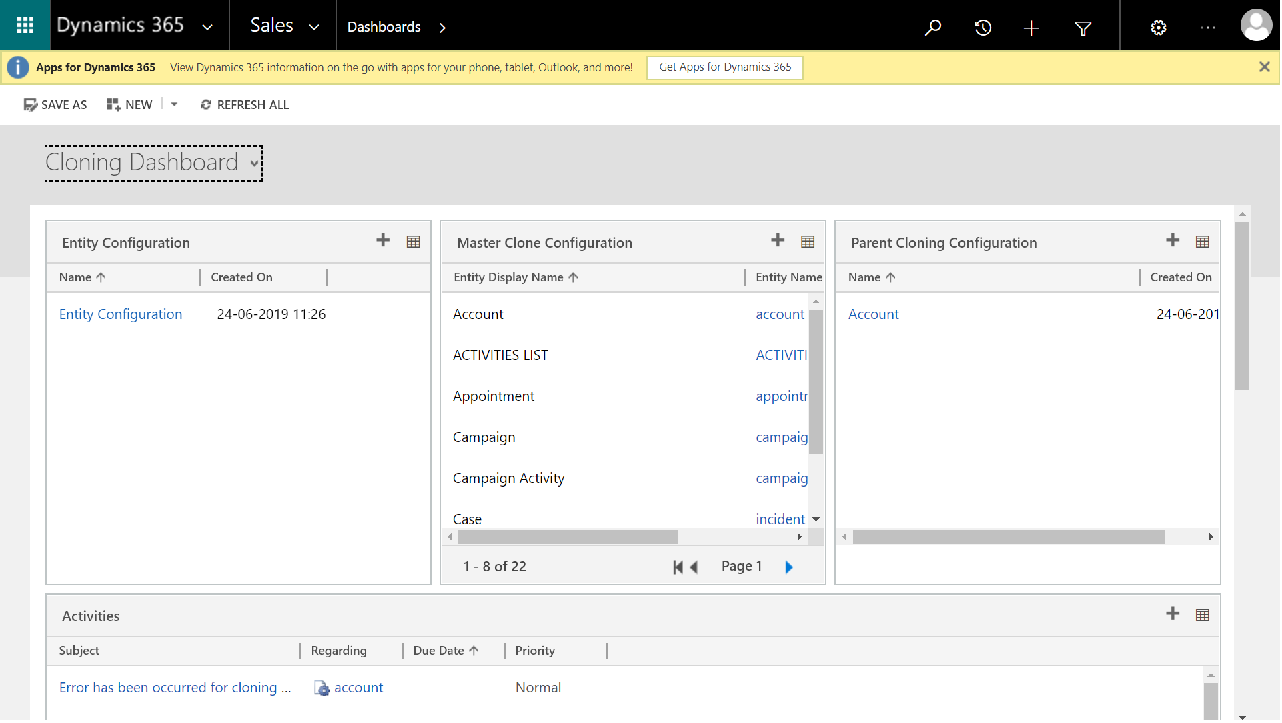Open the app launcher waffle icon

click(25, 27)
